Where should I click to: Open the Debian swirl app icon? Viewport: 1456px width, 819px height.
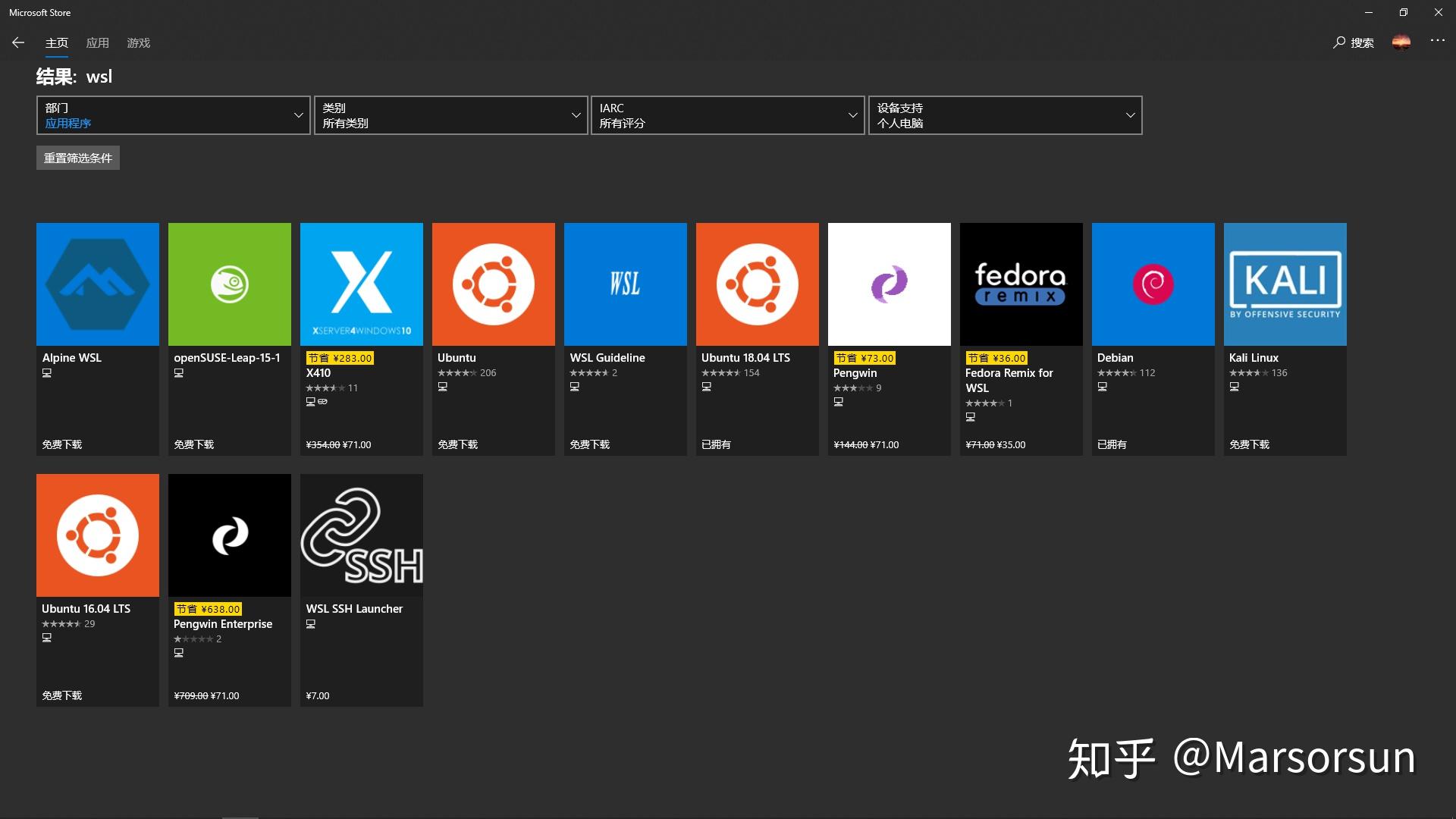pos(1153,284)
